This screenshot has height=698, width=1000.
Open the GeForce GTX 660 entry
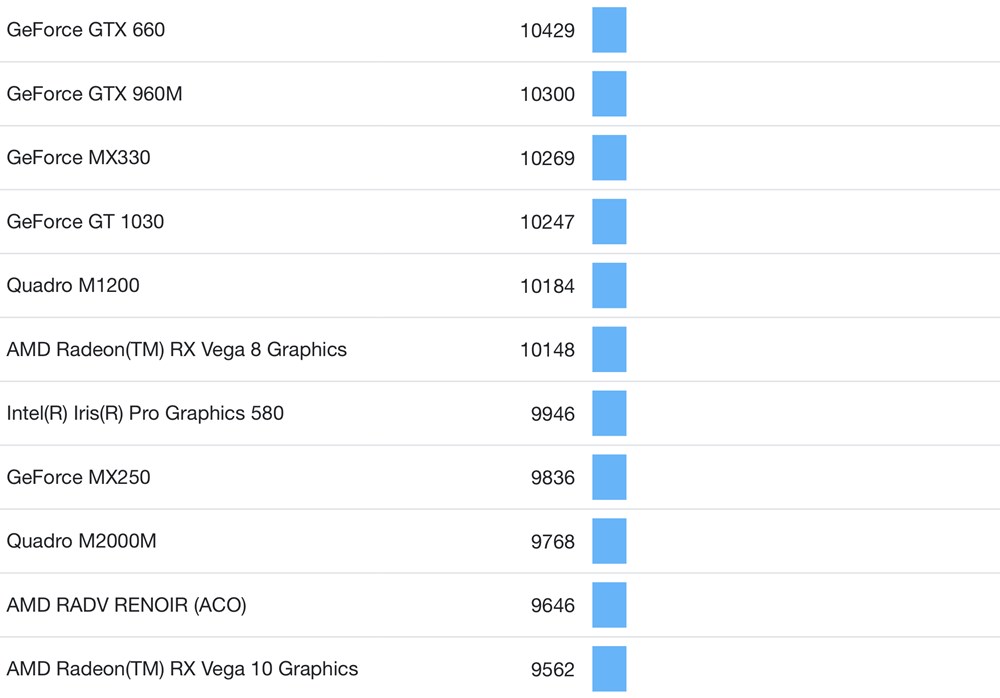point(86,30)
